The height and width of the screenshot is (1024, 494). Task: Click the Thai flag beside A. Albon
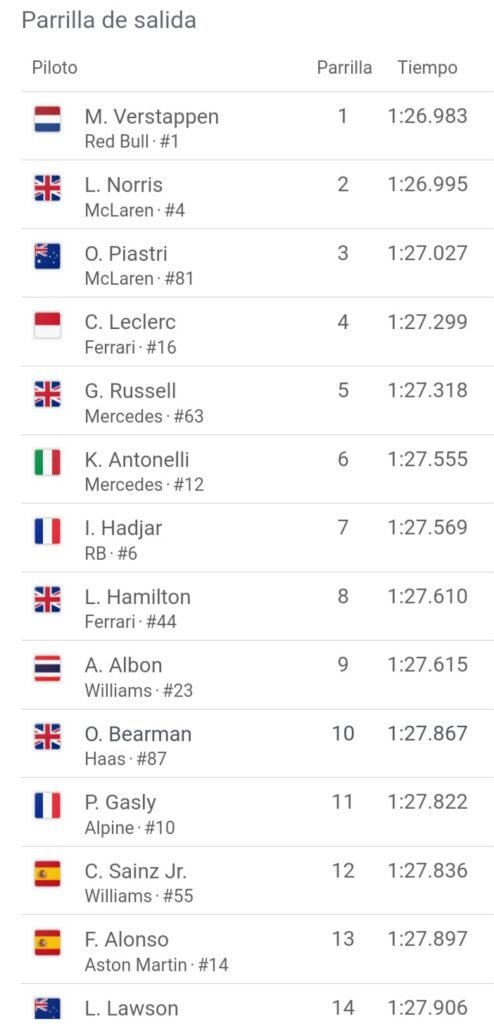point(47,668)
